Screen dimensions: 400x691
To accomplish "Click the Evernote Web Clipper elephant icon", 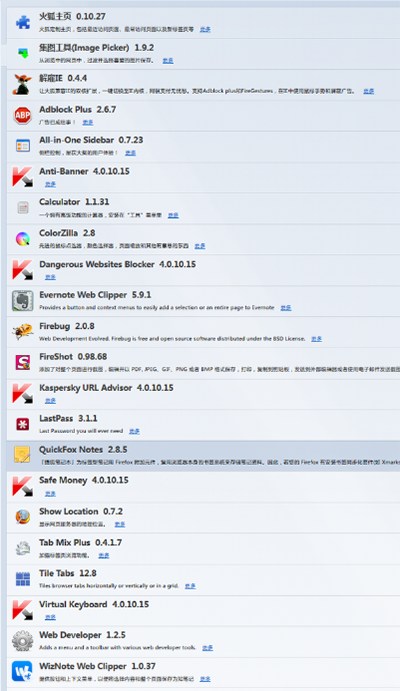I will (22, 301).
